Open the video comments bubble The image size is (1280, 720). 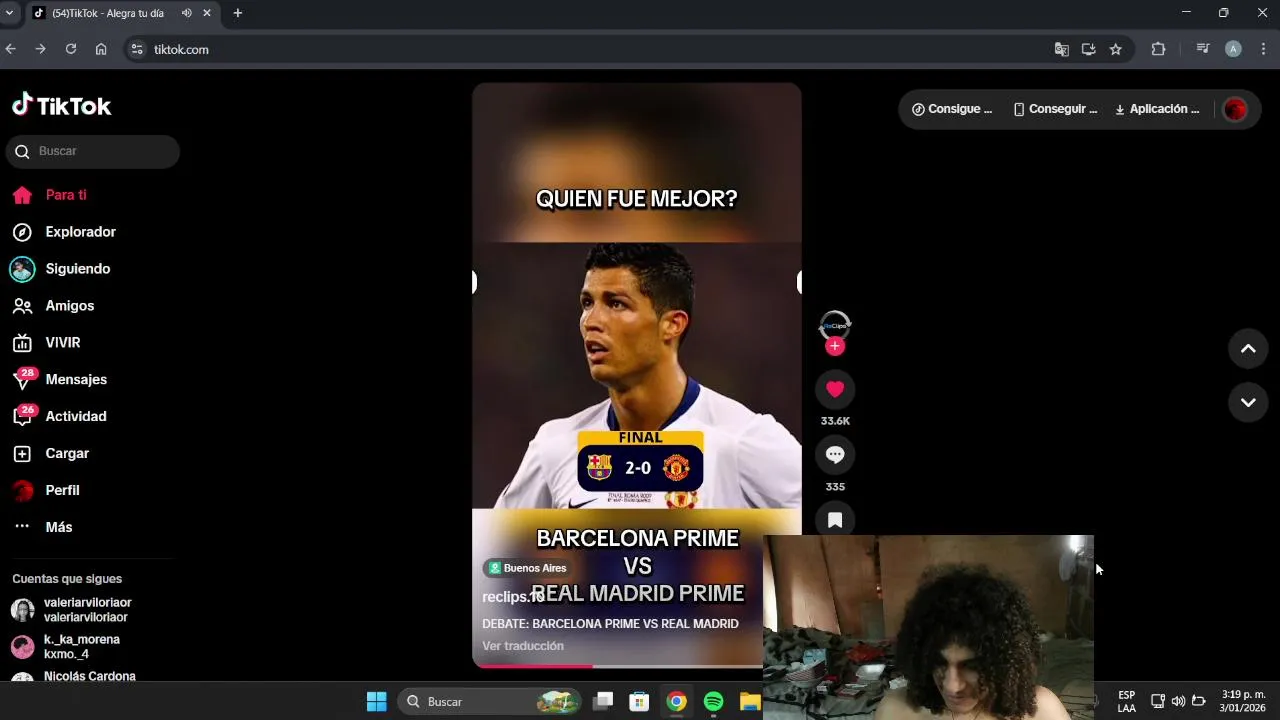pos(835,455)
